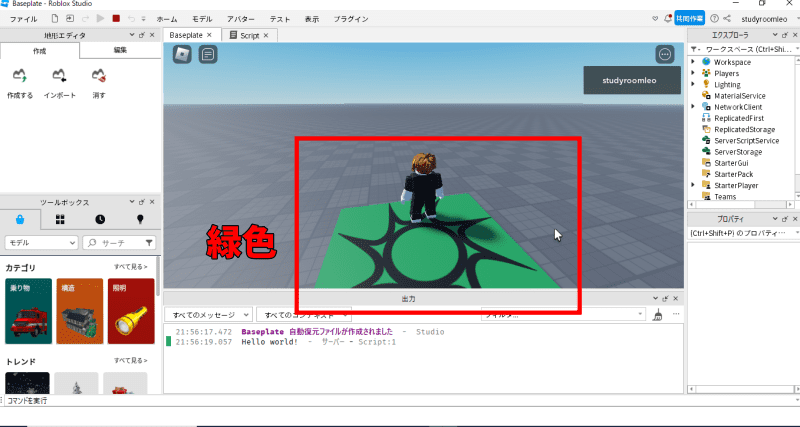Screen dimensions: 800x427
Task: Open the 照明 flashlight category card
Action: pos(131,311)
